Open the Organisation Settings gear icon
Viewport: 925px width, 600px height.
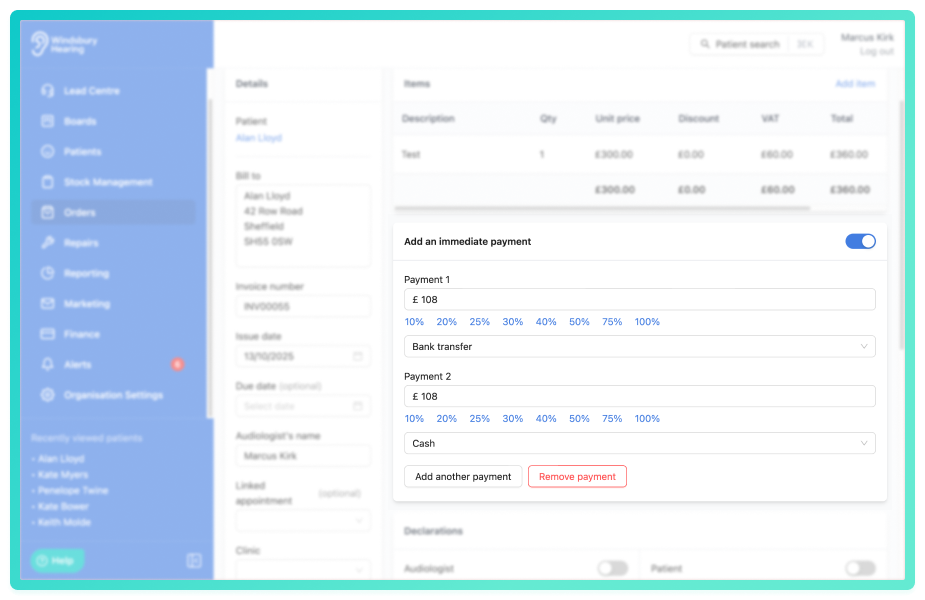[x=48, y=395]
